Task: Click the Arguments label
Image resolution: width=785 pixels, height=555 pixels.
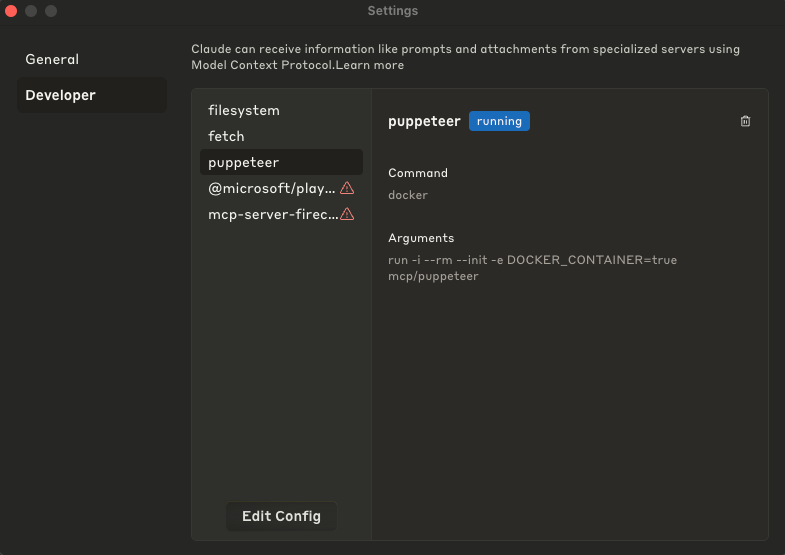Action: click(421, 238)
